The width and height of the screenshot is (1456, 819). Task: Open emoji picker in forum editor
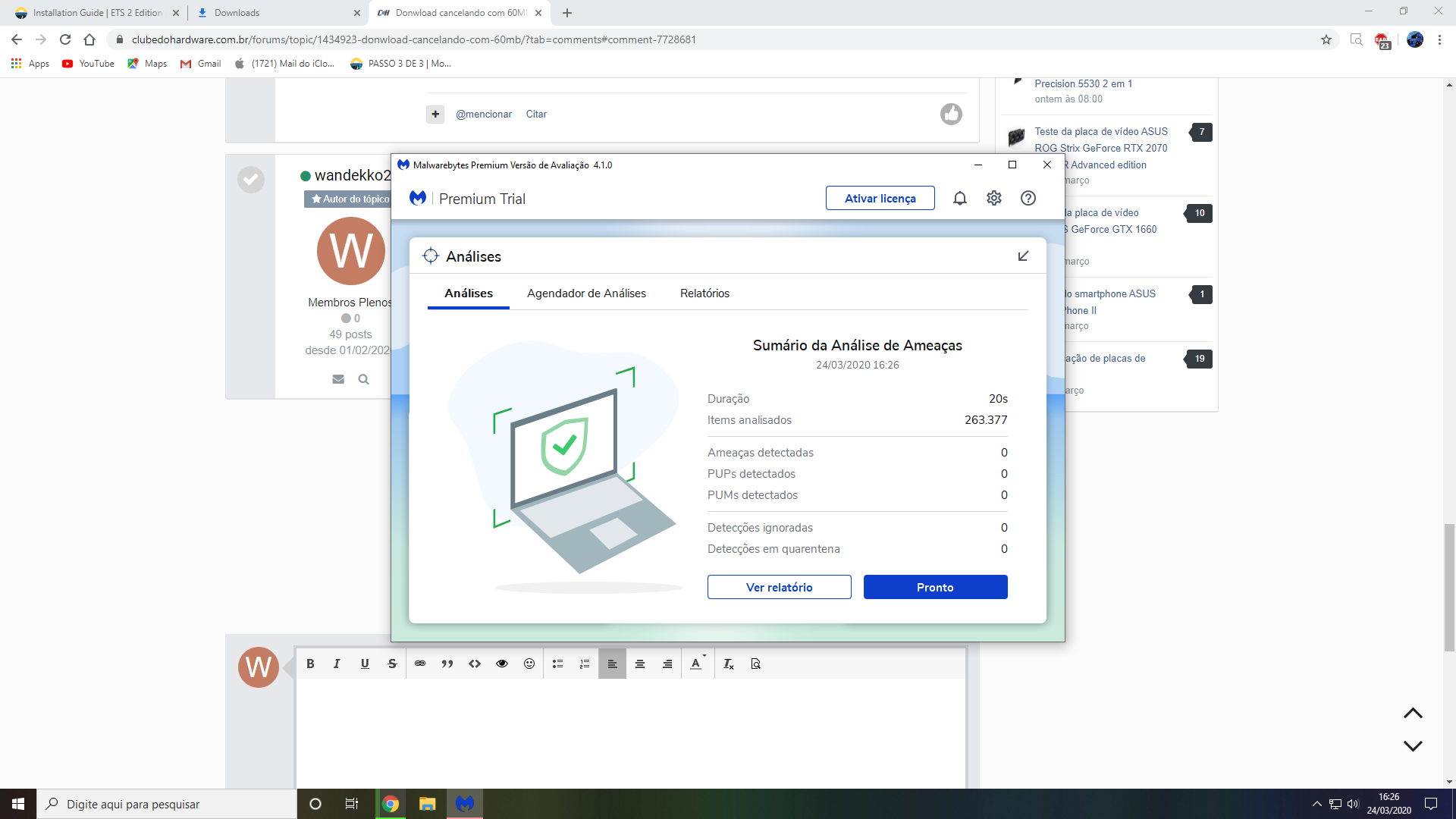[x=529, y=664]
